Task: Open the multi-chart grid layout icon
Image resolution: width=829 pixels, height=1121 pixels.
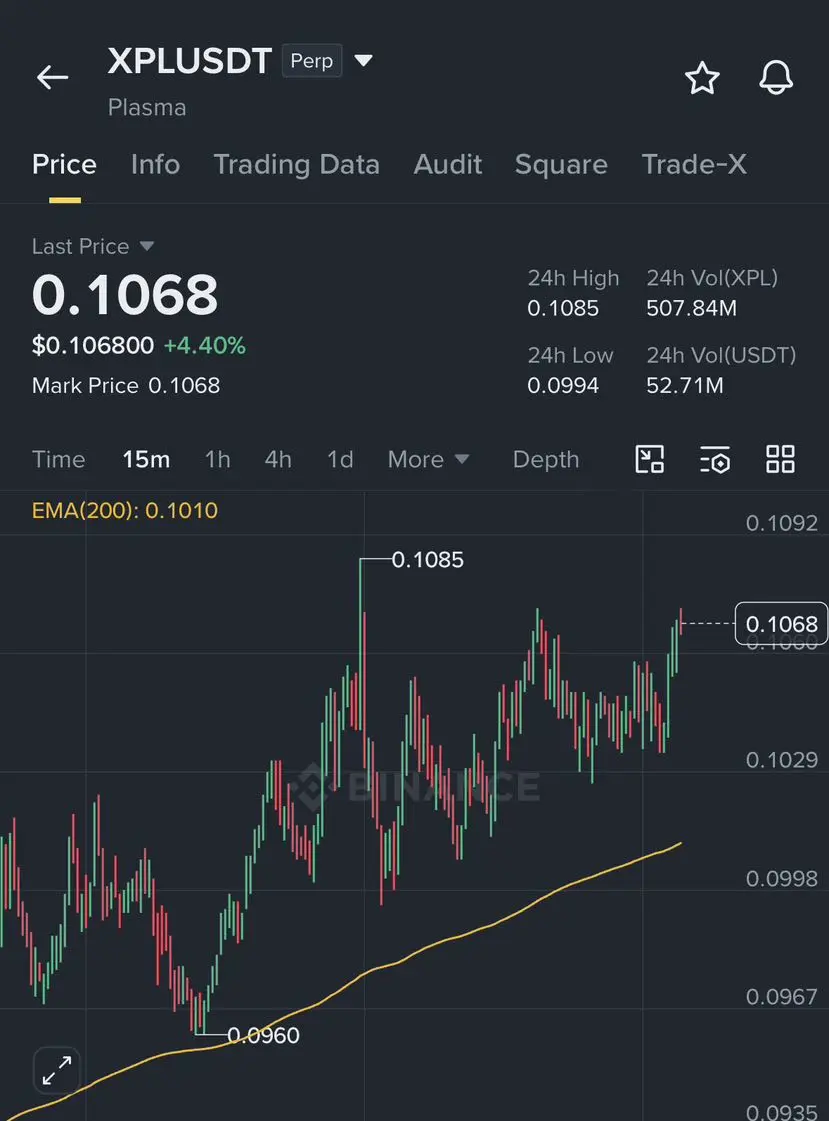Action: click(x=780, y=459)
